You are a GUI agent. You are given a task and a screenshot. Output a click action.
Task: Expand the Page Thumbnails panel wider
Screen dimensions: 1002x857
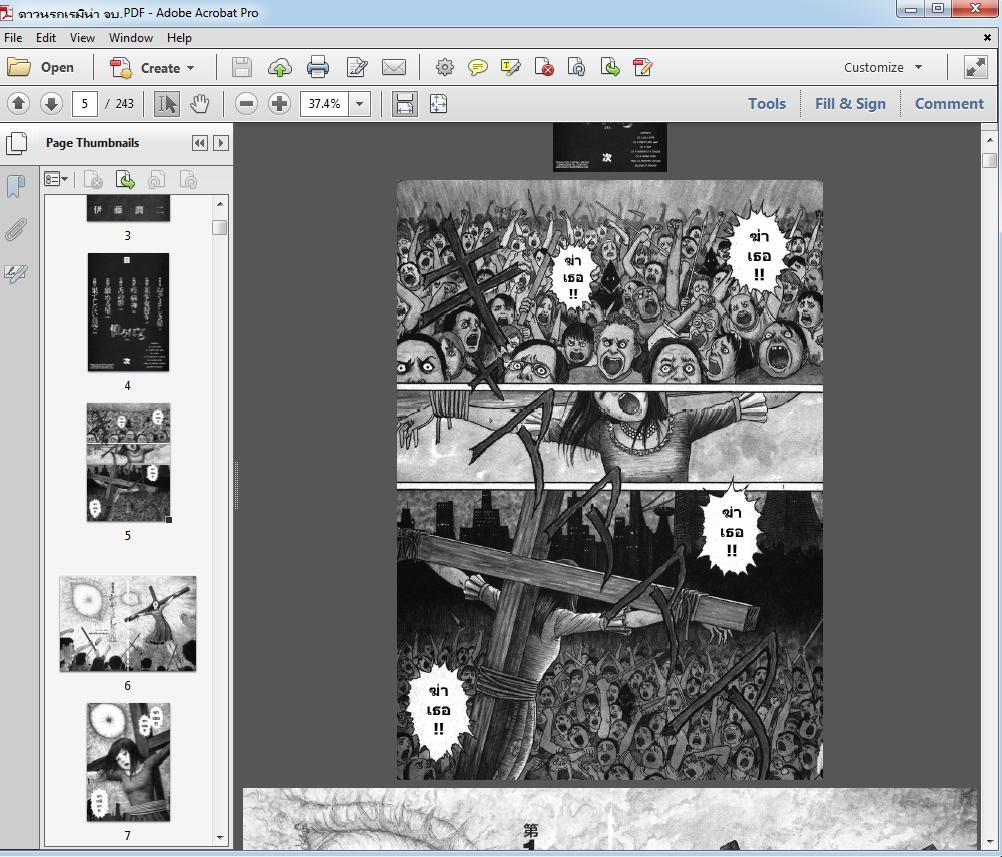[220, 143]
